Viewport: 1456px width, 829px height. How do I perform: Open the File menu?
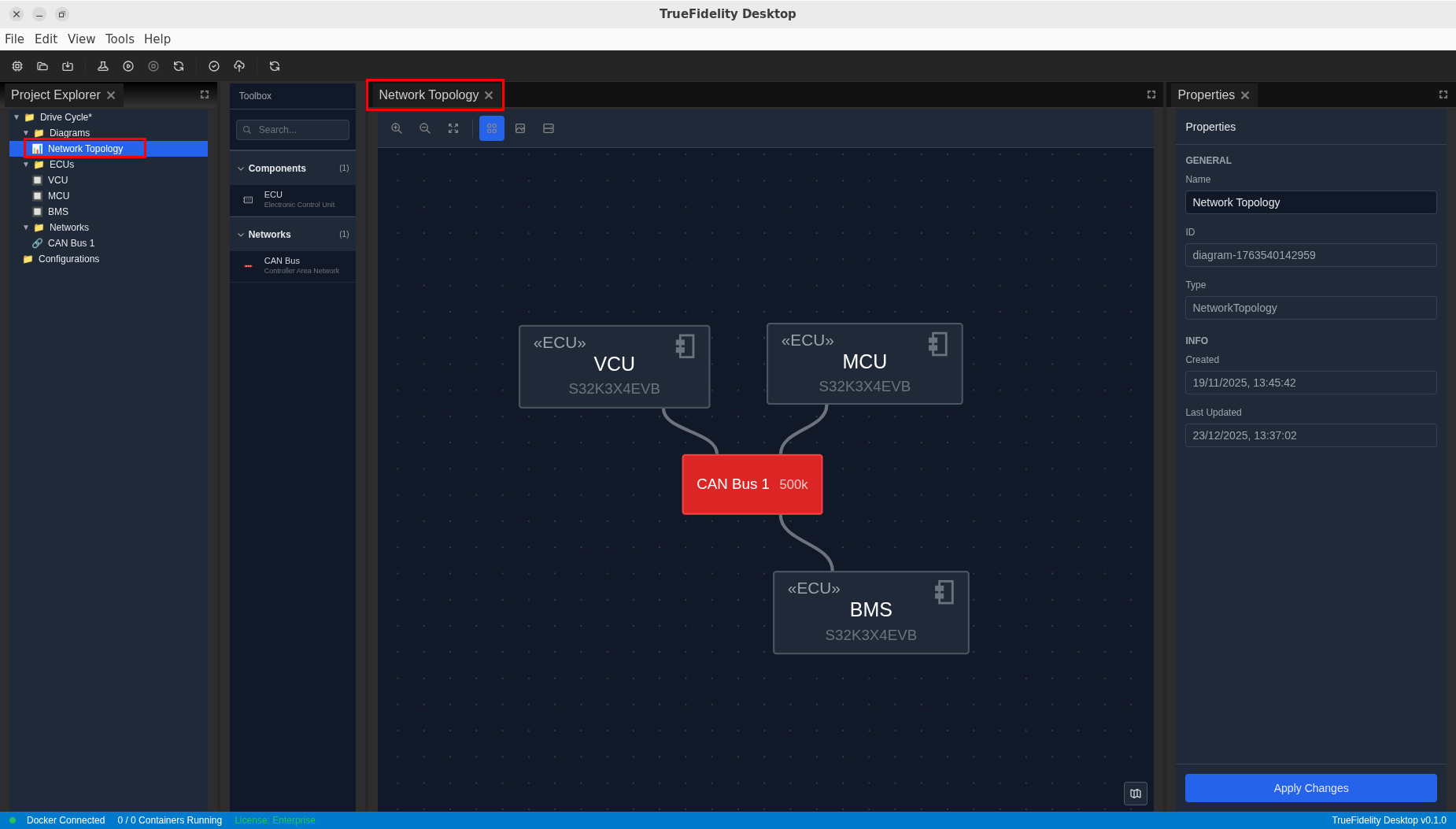14,39
